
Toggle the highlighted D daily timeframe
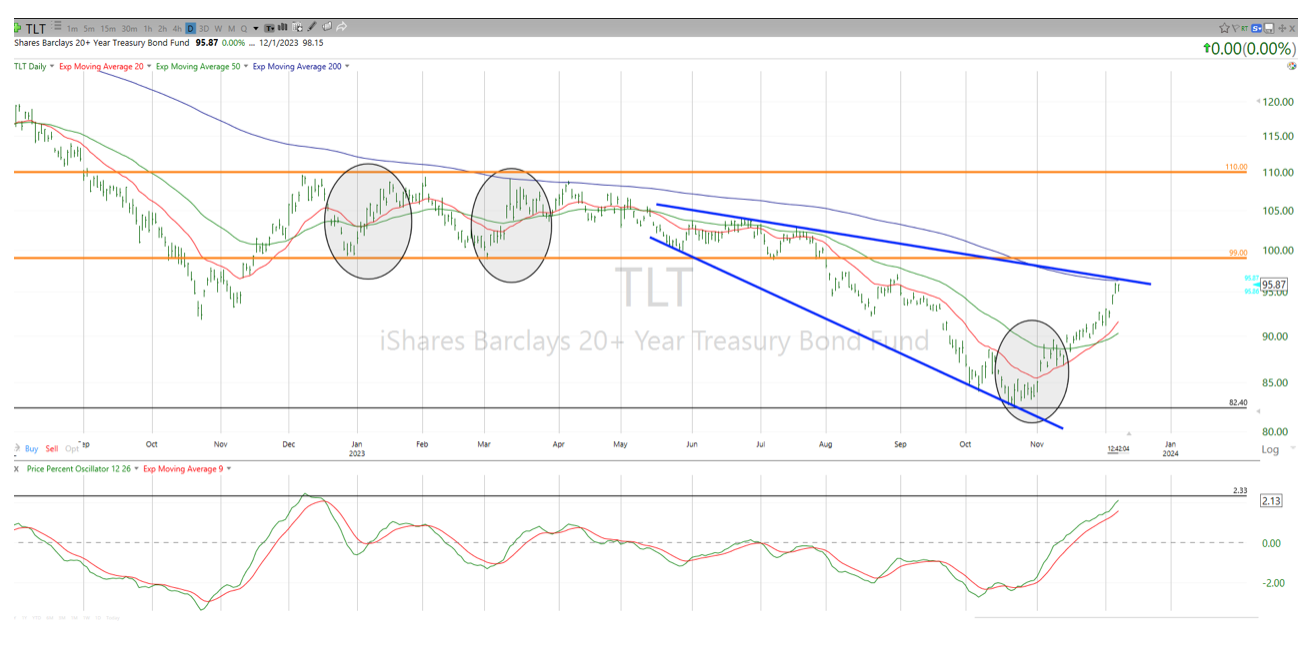190,29
